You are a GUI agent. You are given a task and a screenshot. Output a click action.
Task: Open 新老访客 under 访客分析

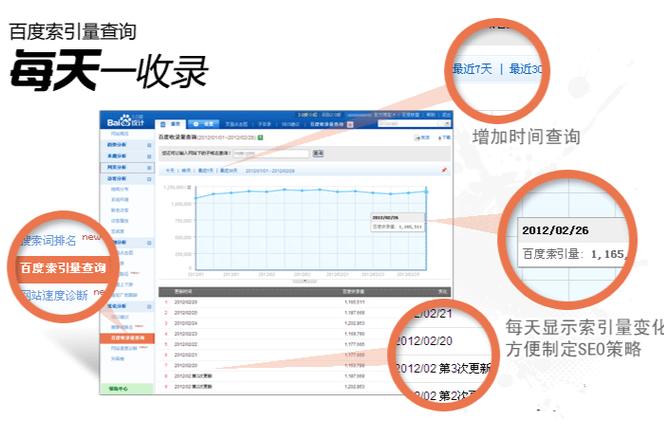[120, 211]
